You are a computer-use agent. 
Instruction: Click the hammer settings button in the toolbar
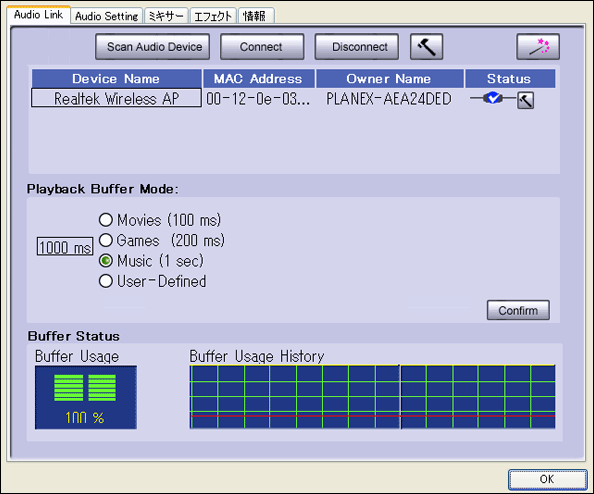[x=427, y=47]
